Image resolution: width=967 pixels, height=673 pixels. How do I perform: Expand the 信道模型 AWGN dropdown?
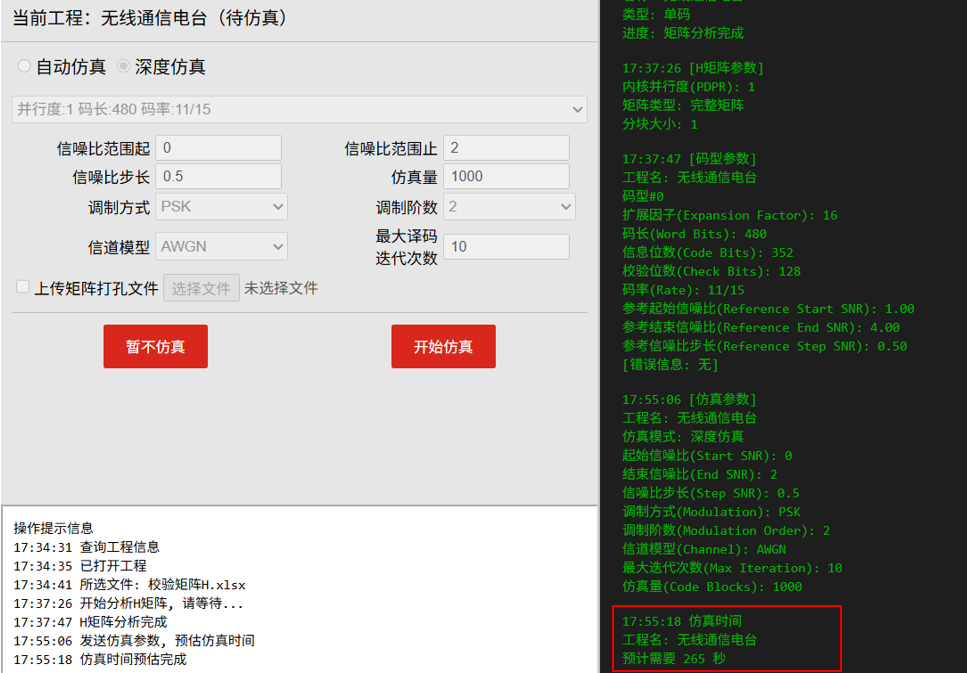pos(221,246)
